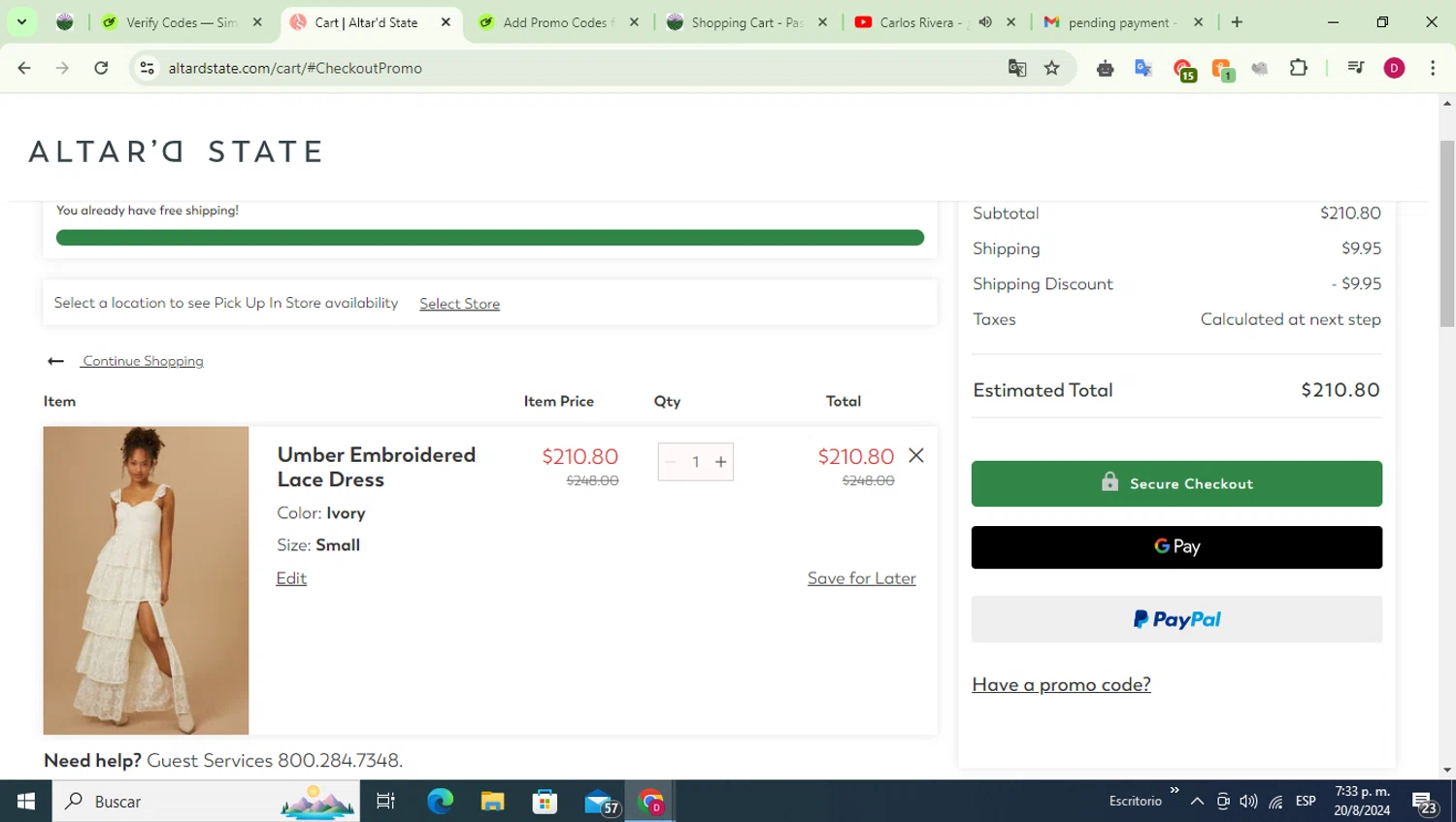This screenshot has width=1456, height=822.
Task: Click the Windows taskbar search box
Action: pyautogui.click(x=206, y=801)
